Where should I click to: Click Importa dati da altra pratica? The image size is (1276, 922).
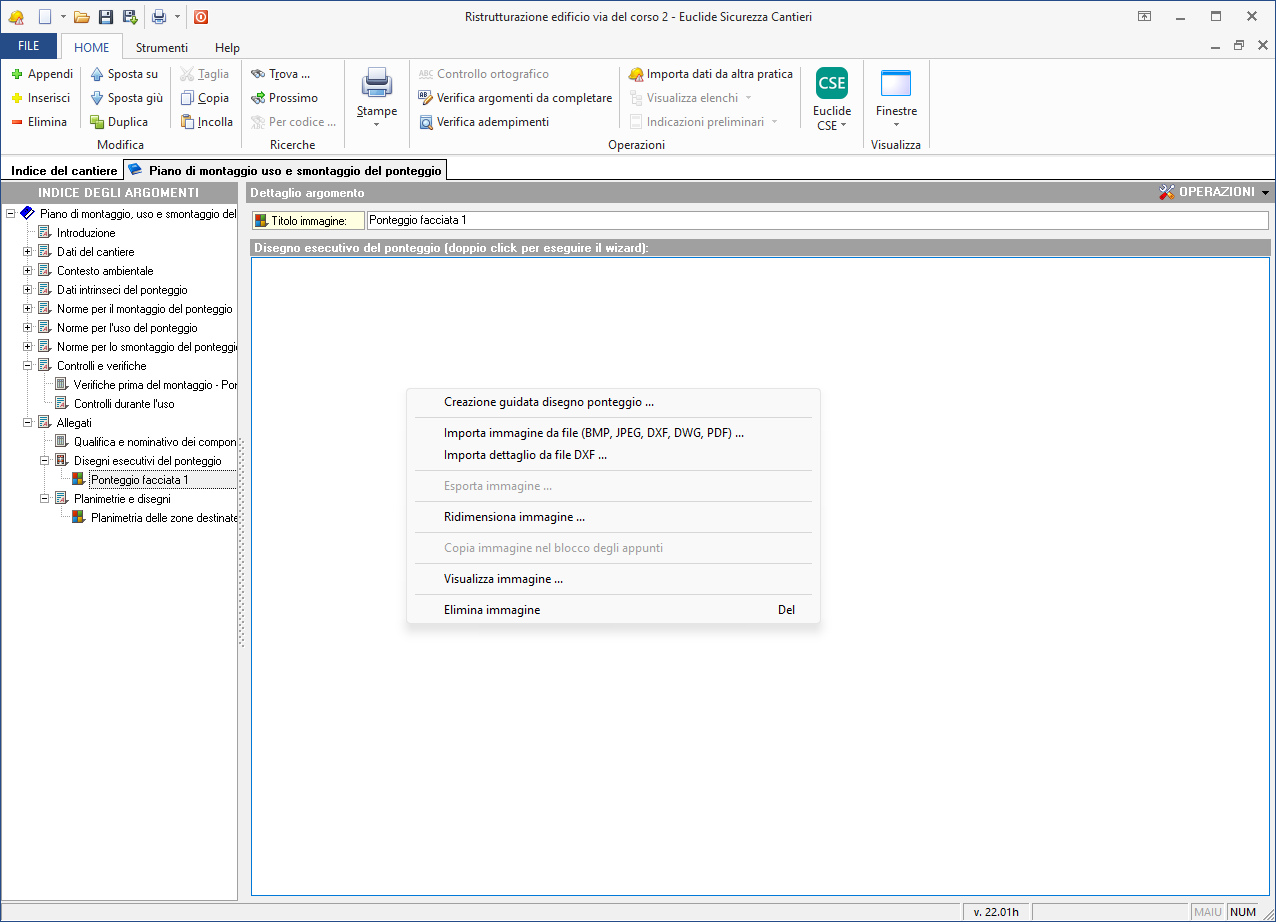(709, 74)
